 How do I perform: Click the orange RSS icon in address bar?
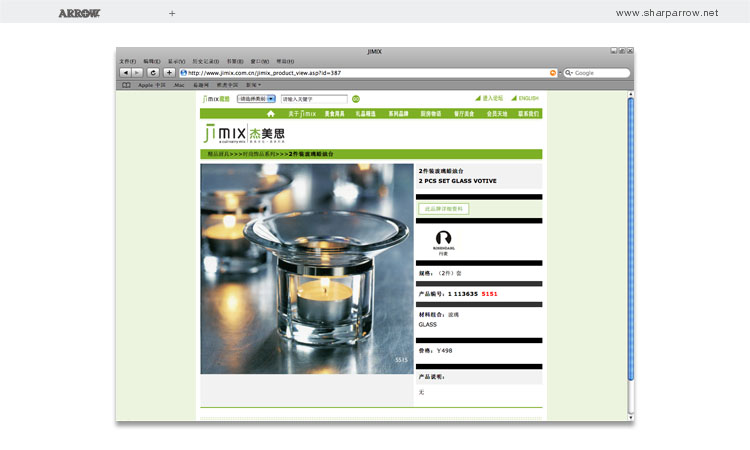(x=553, y=73)
